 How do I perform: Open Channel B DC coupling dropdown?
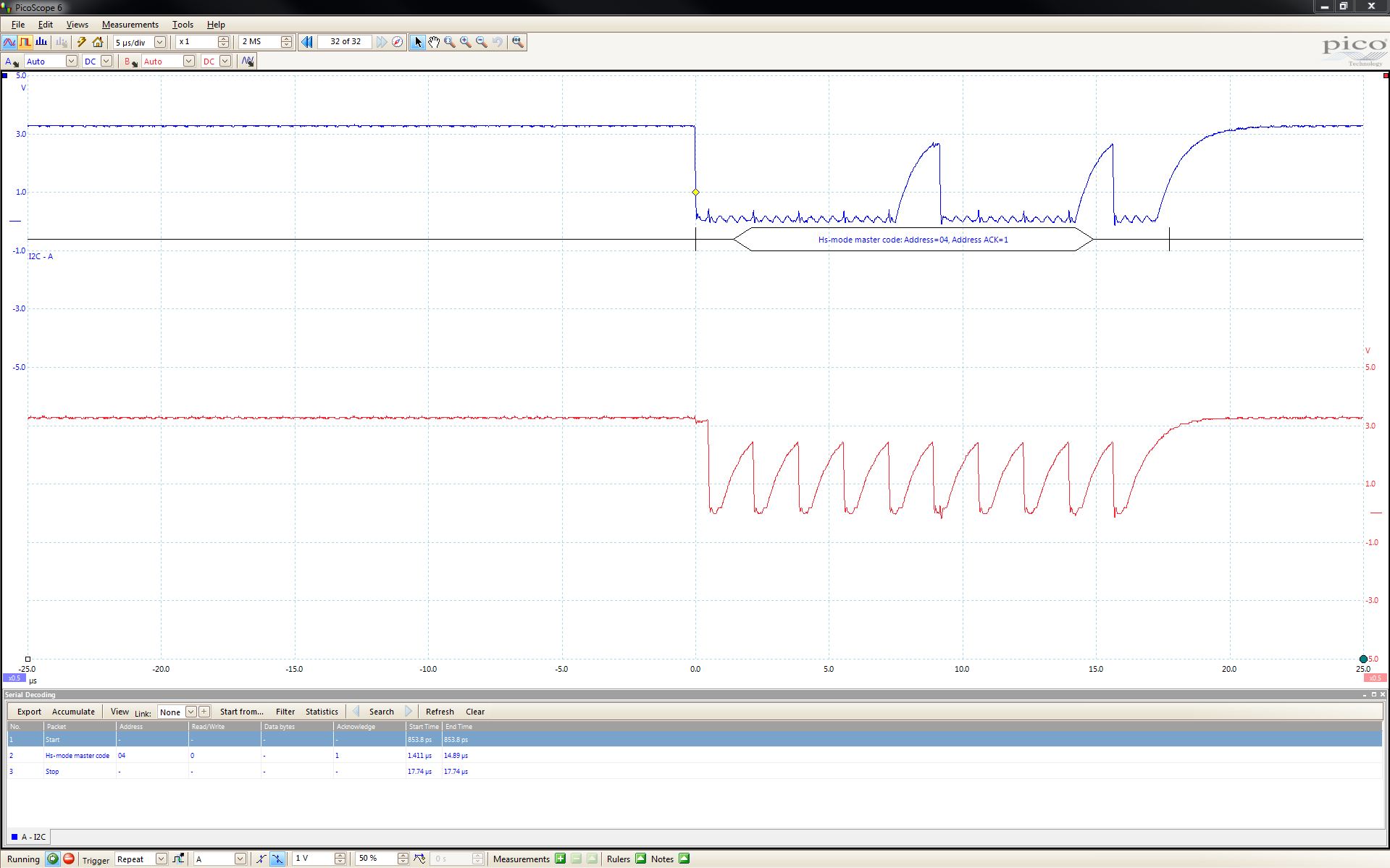[225, 62]
